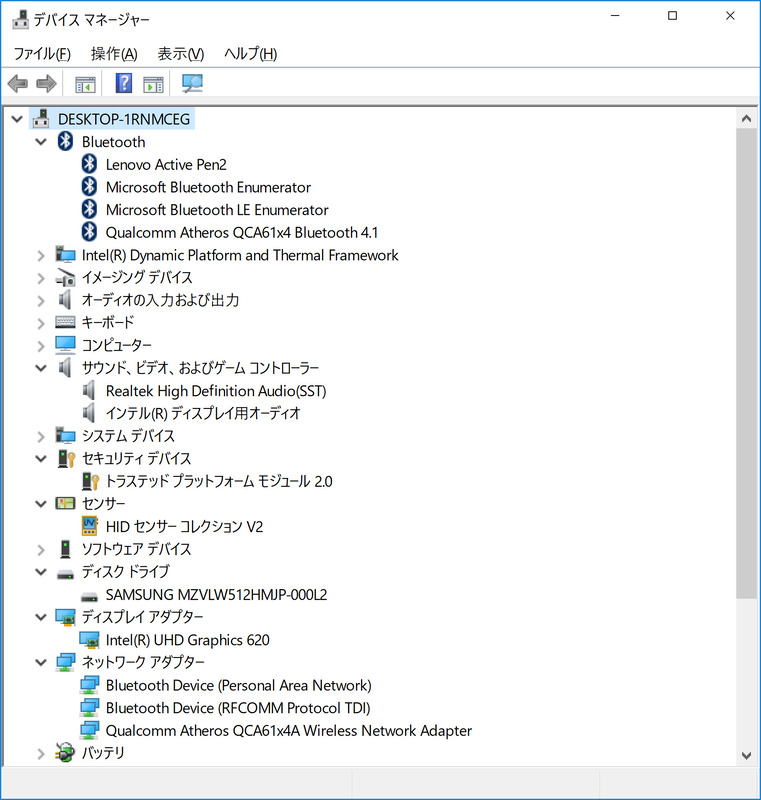761x800 pixels.
Task: Collapse the センサー category
Action: [41, 504]
